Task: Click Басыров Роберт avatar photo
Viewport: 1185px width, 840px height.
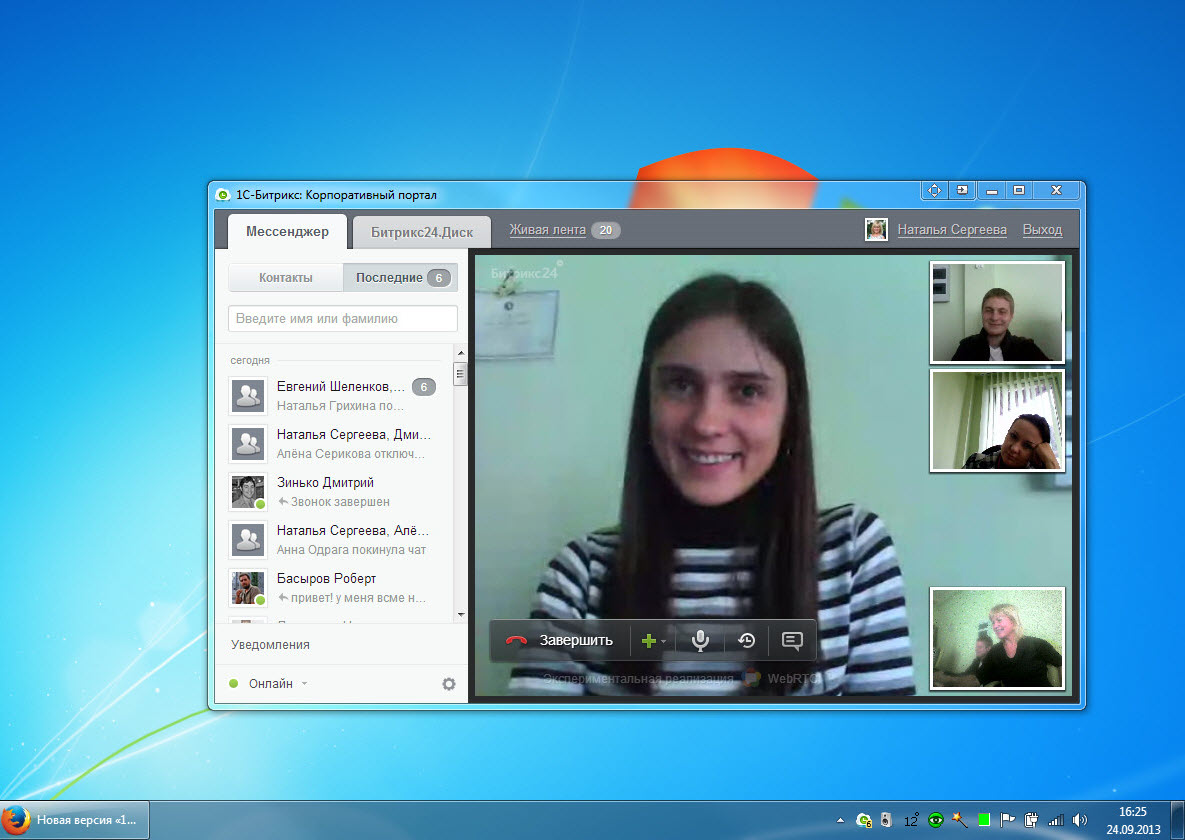Action: click(x=248, y=587)
